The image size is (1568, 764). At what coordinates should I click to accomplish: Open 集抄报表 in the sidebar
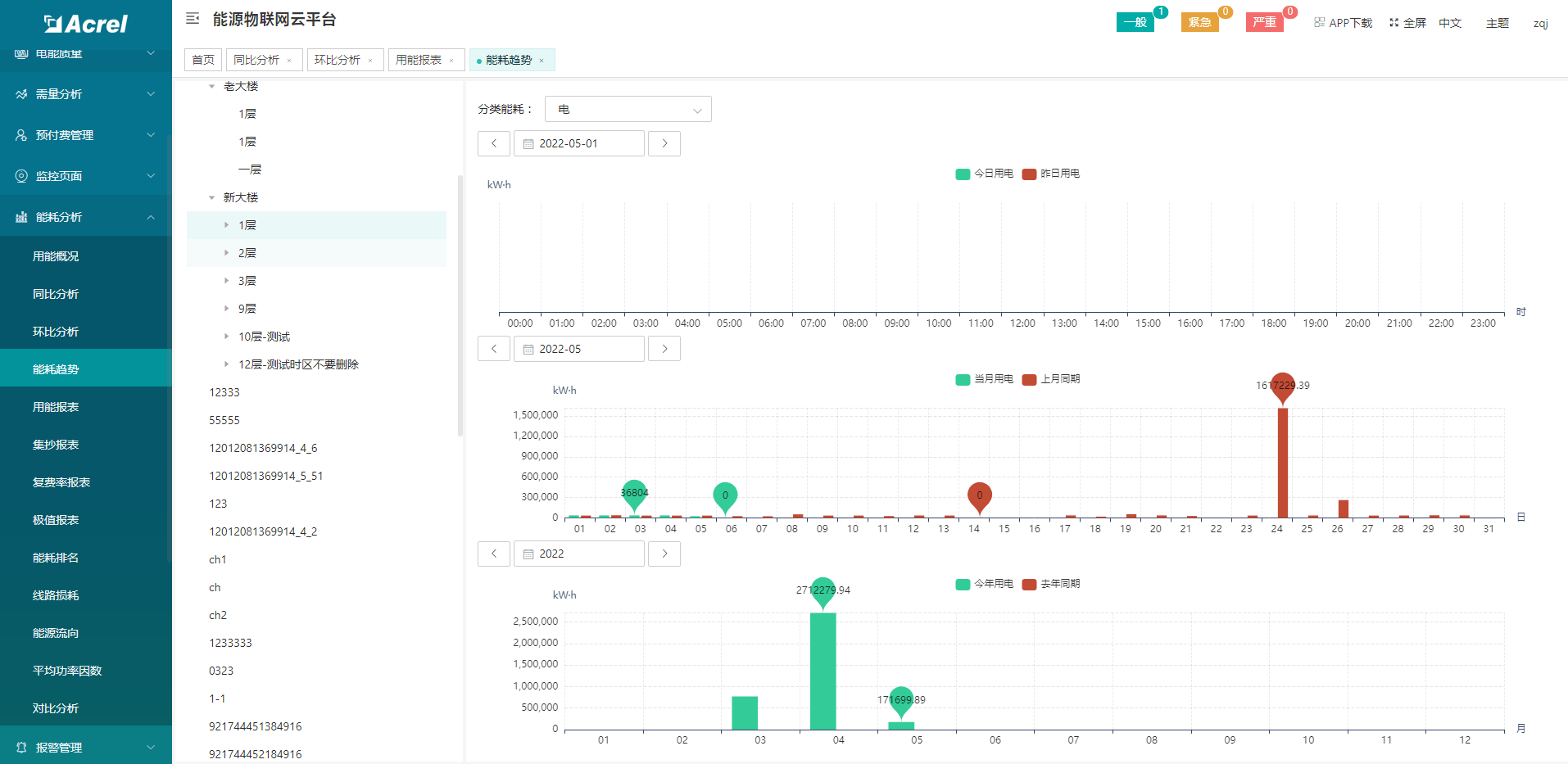pos(56,445)
